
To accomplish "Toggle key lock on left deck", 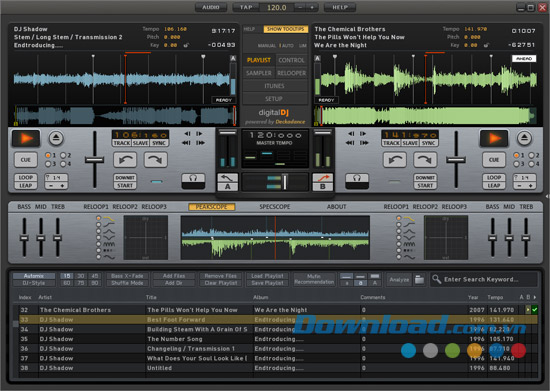I will coord(186,45).
